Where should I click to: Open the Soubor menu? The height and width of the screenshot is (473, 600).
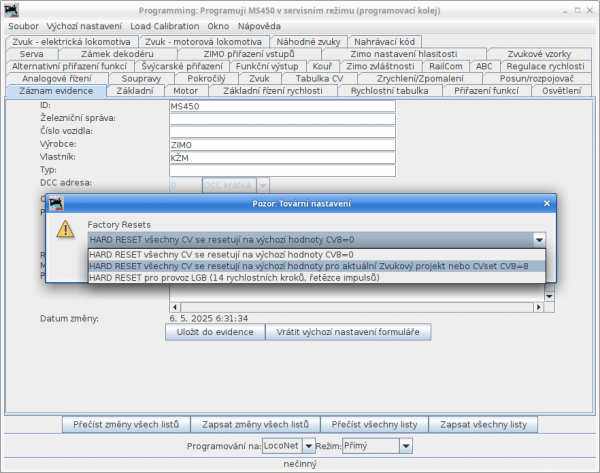pyautogui.click(x=24, y=24)
